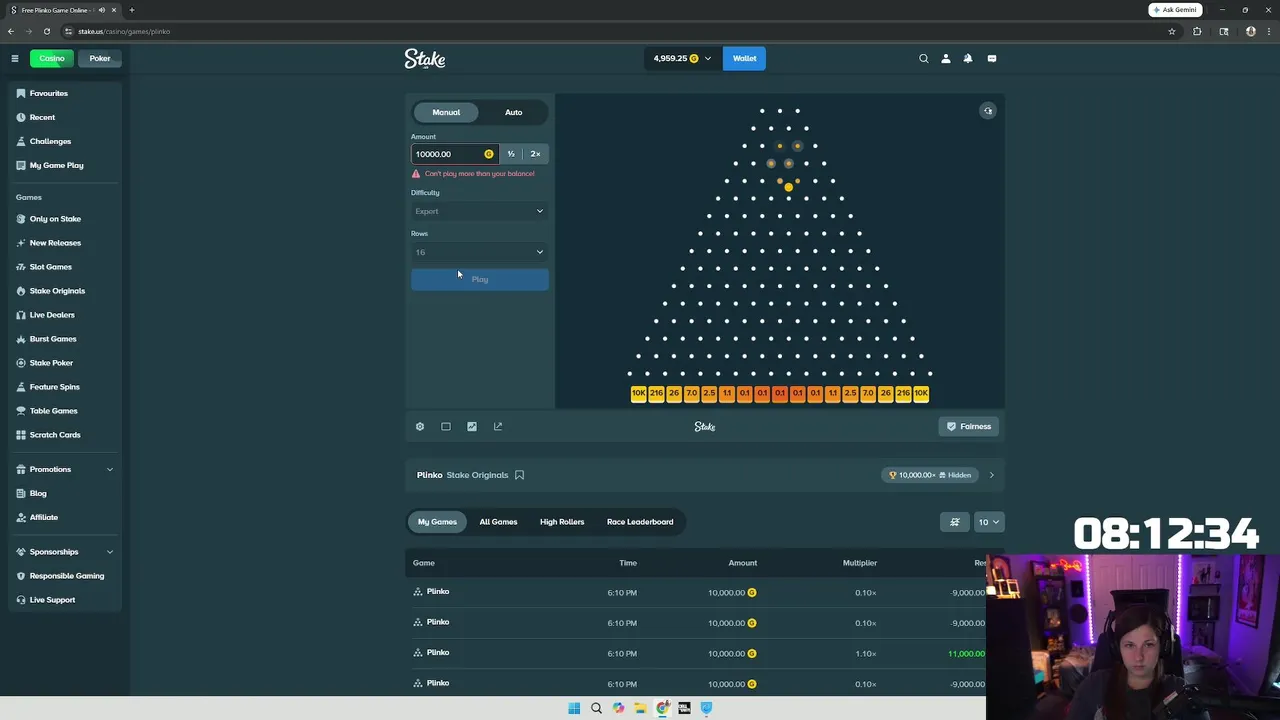Expand the Sponsorships section
Viewport: 1280px width, 720px height.
pos(65,552)
